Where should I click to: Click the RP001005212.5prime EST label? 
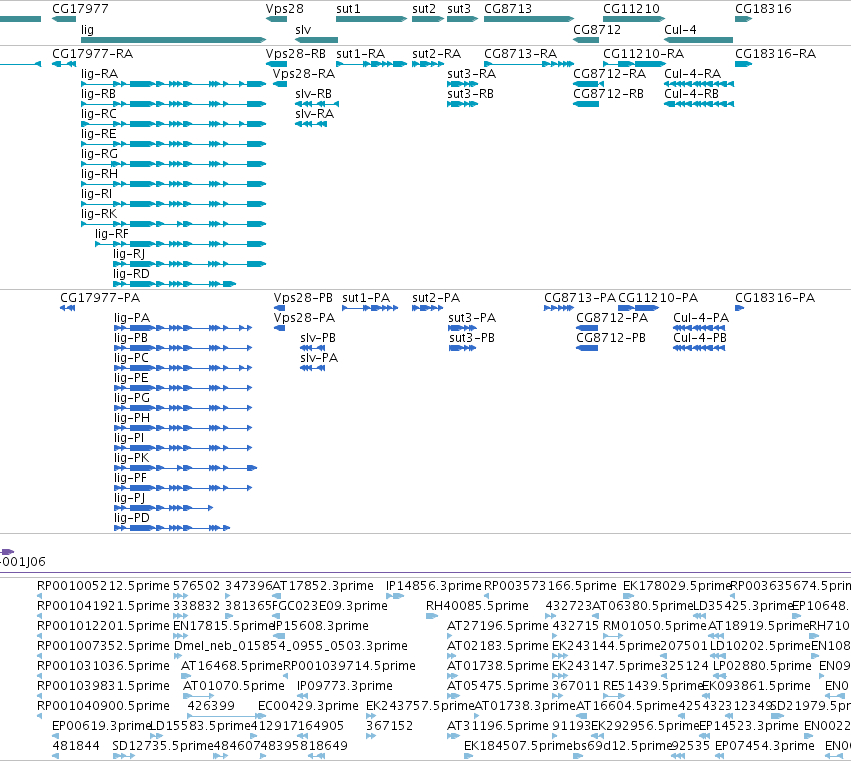103,586
